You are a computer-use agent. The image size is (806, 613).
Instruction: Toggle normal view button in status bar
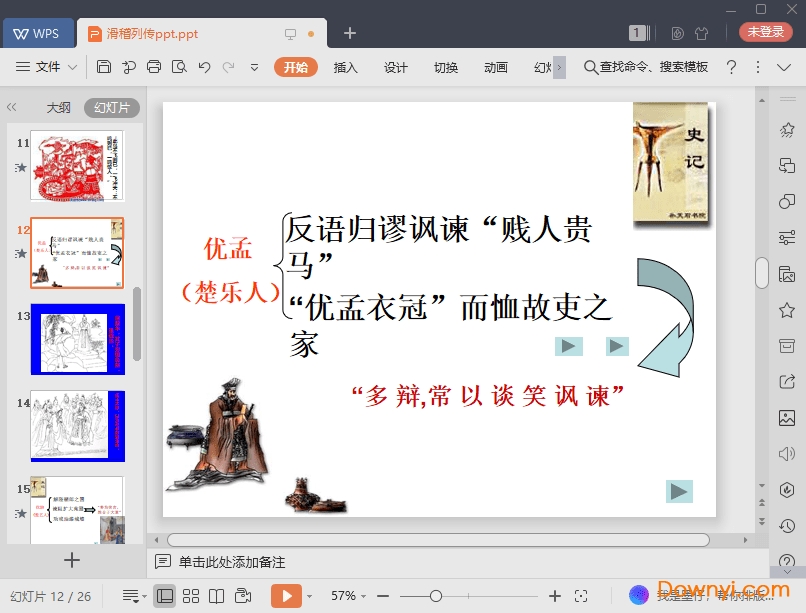pyautogui.click(x=165, y=596)
